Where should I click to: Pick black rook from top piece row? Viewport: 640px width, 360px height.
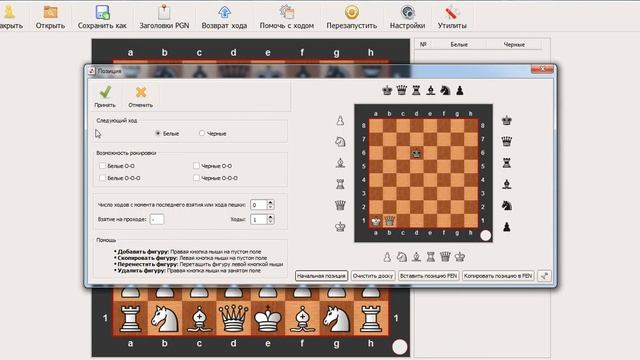[x=416, y=90]
